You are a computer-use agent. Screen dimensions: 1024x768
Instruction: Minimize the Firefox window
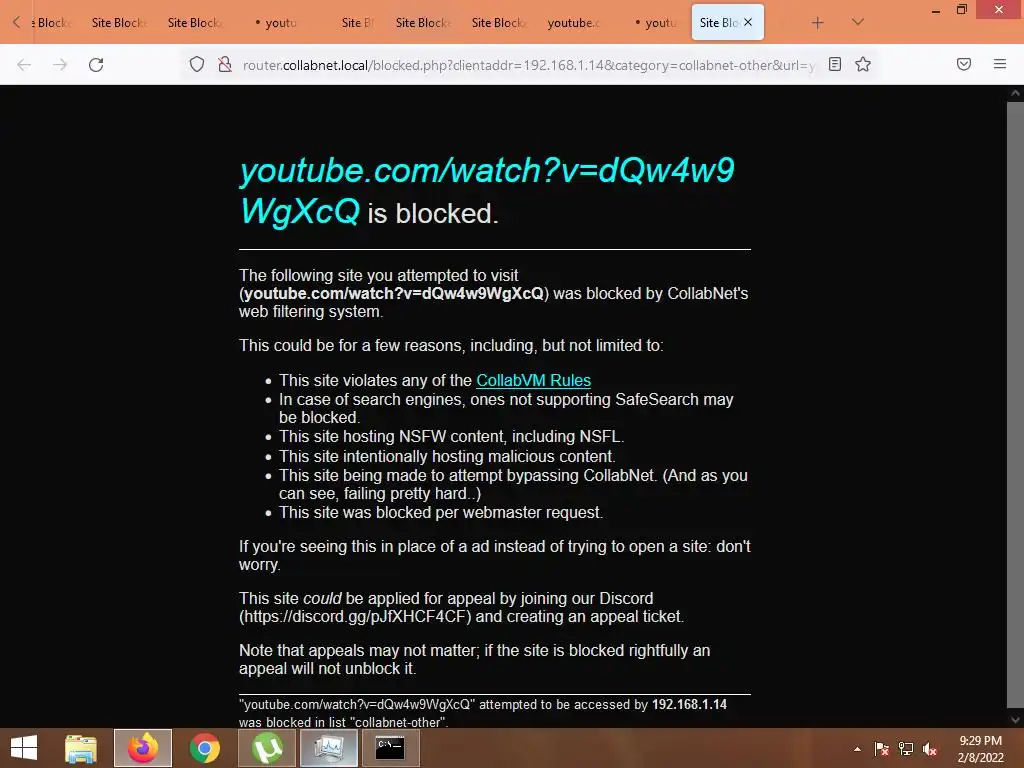(935, 10)
